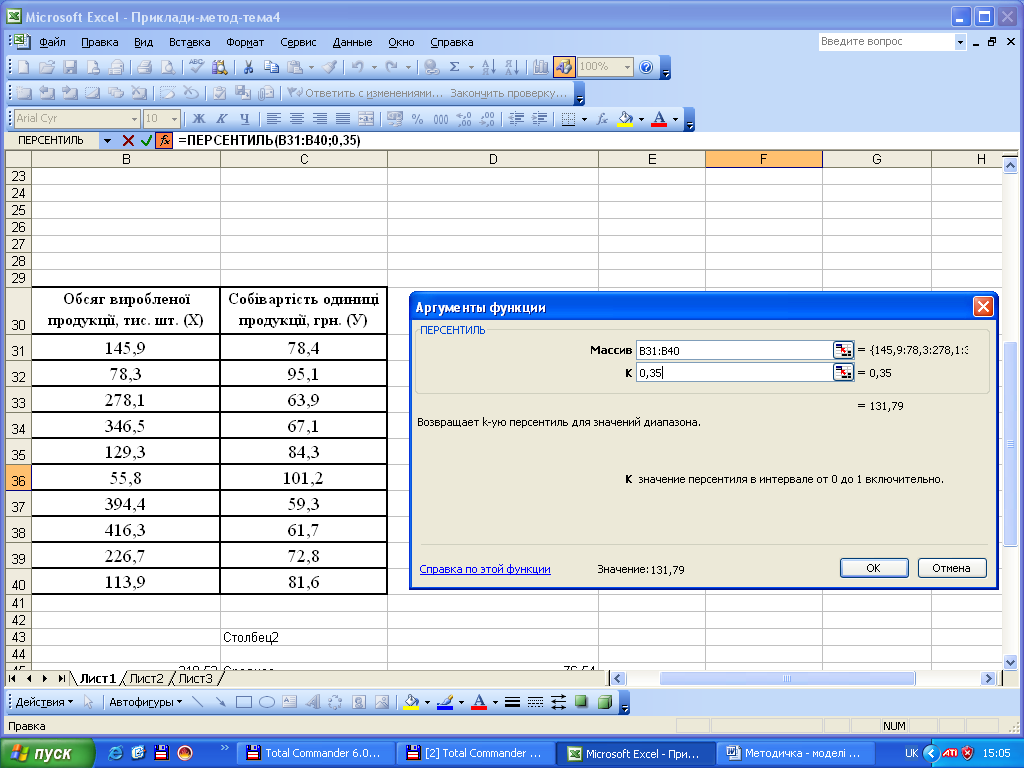Switch to the Лист2 sheet tab
The height and width of the screenshot is (768, 1024).
pyautogui.click(x=146, y=679)
